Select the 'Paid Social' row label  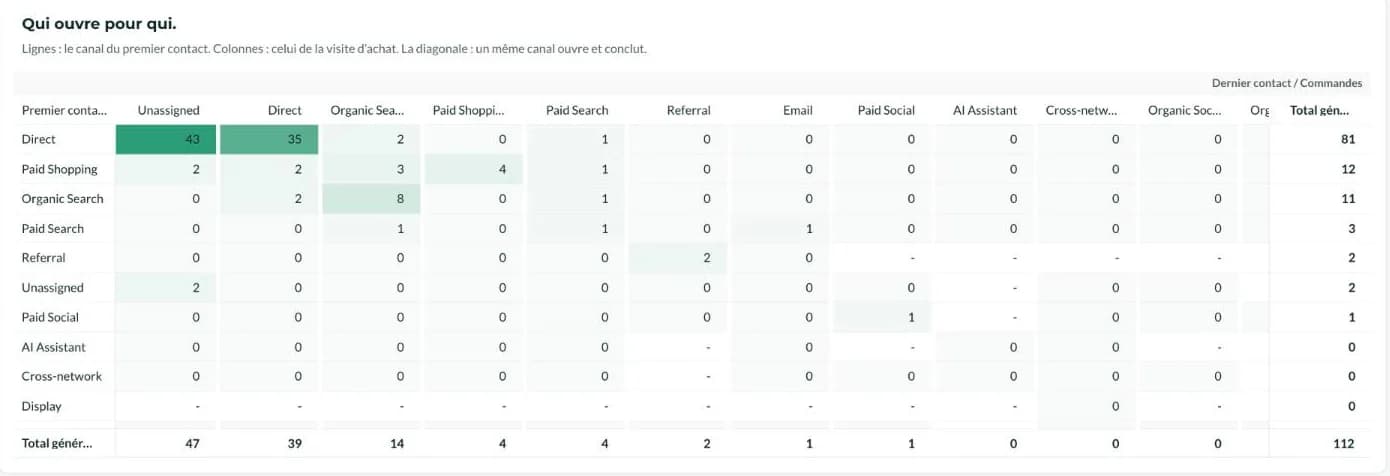(x=50, y=317)
